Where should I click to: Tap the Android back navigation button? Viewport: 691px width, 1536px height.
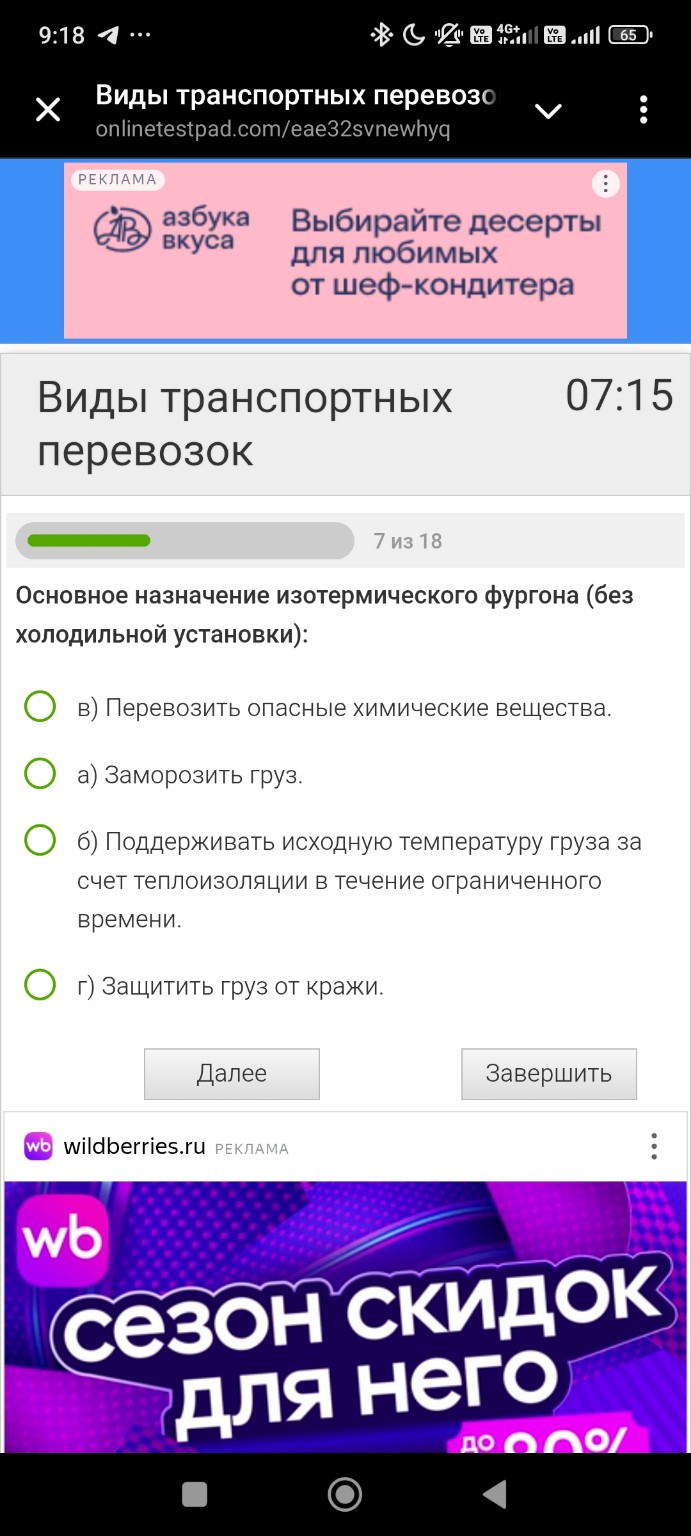coord(493,1493)
